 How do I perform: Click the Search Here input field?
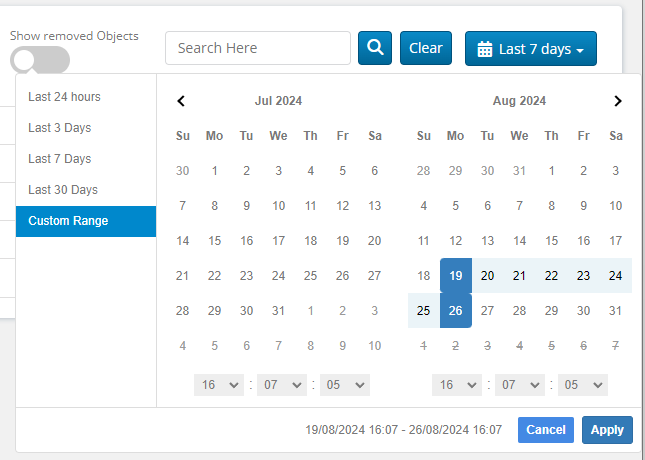point(257,48)
